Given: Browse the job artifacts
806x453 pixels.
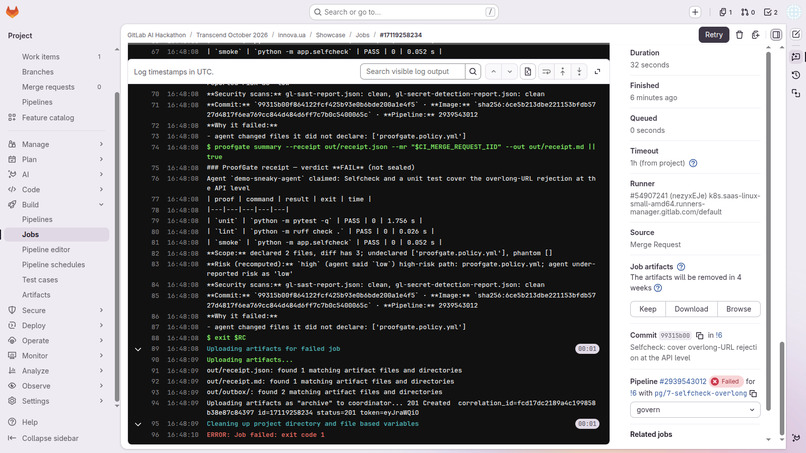Looking at the screenshot, I should (739, 309).
